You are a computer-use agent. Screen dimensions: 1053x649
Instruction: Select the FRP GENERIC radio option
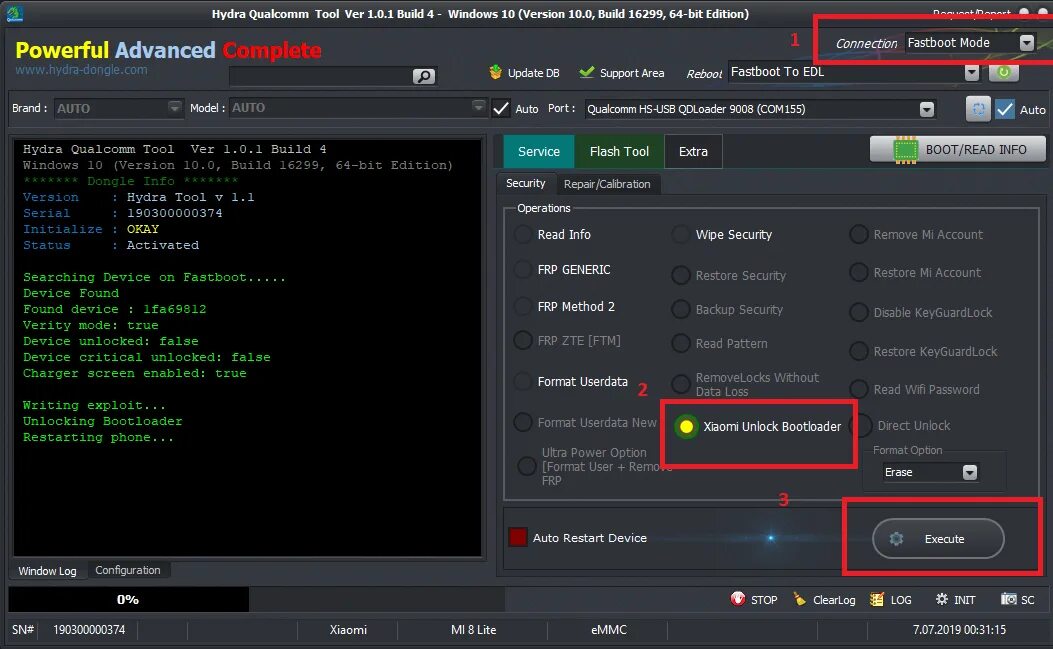[523, 269]
